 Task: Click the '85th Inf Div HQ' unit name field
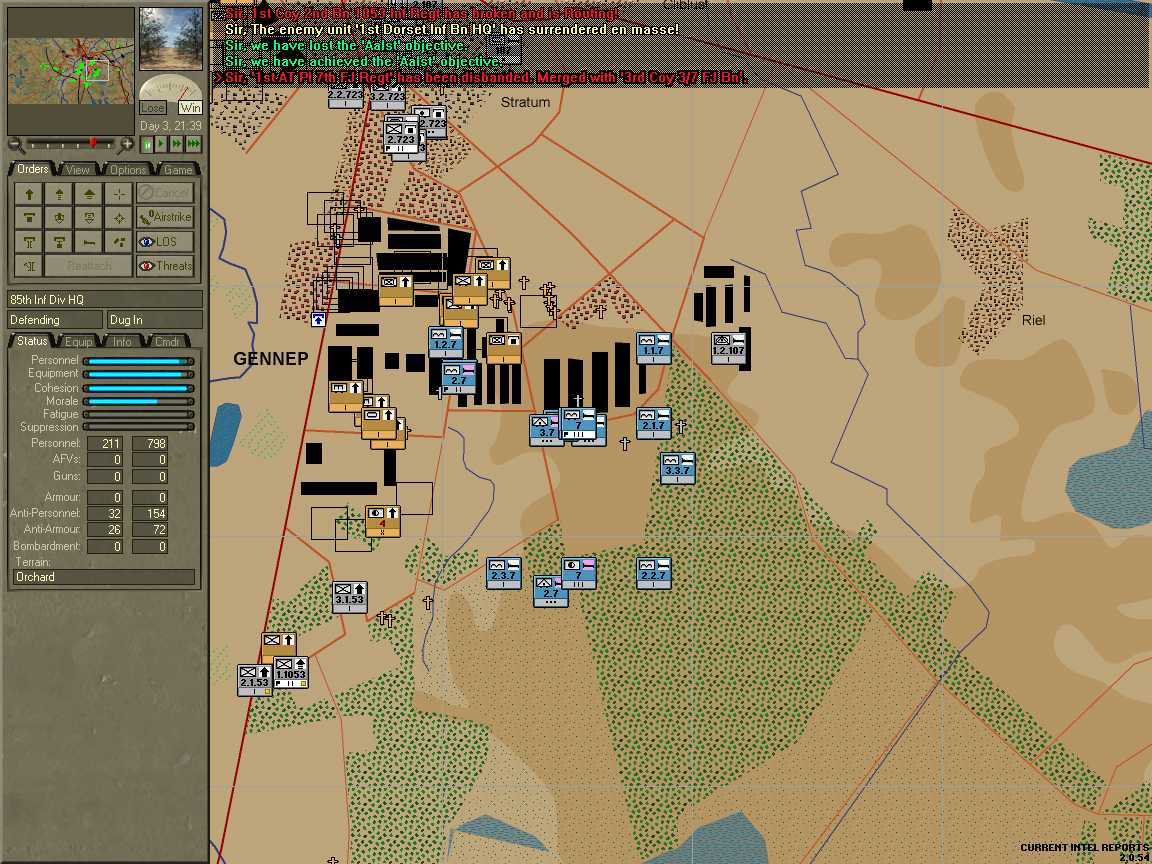pyautogui.click(x=104, y=299)
